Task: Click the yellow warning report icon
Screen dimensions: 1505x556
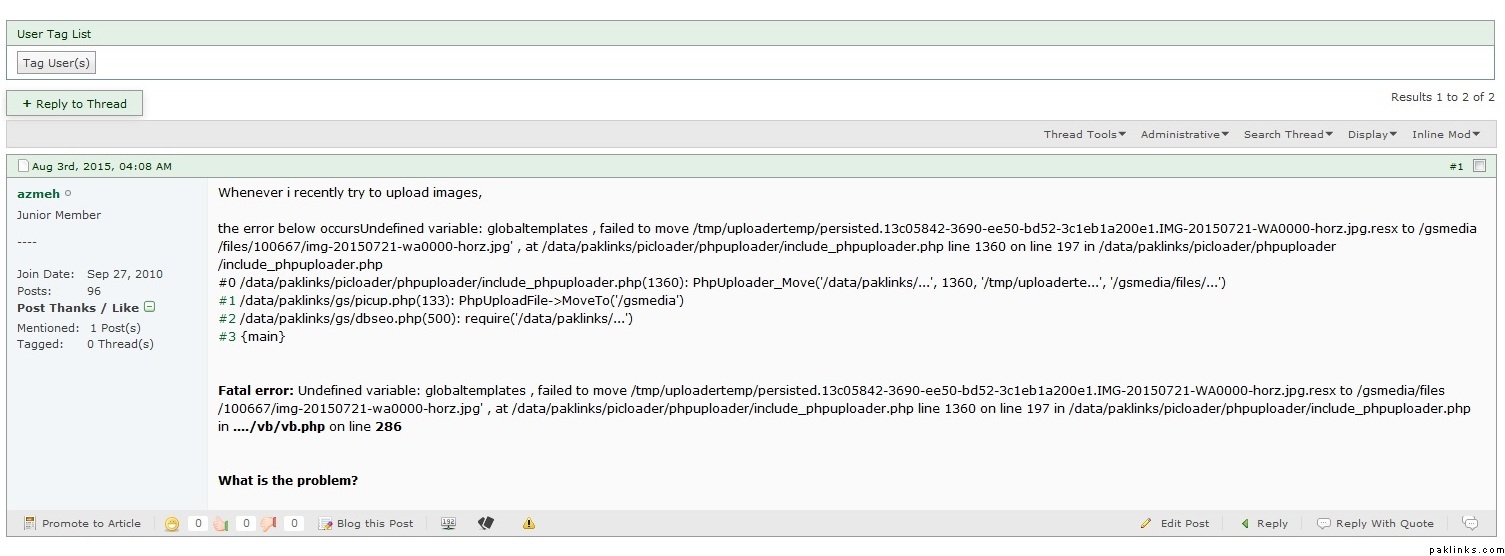Action: (529, 523)
